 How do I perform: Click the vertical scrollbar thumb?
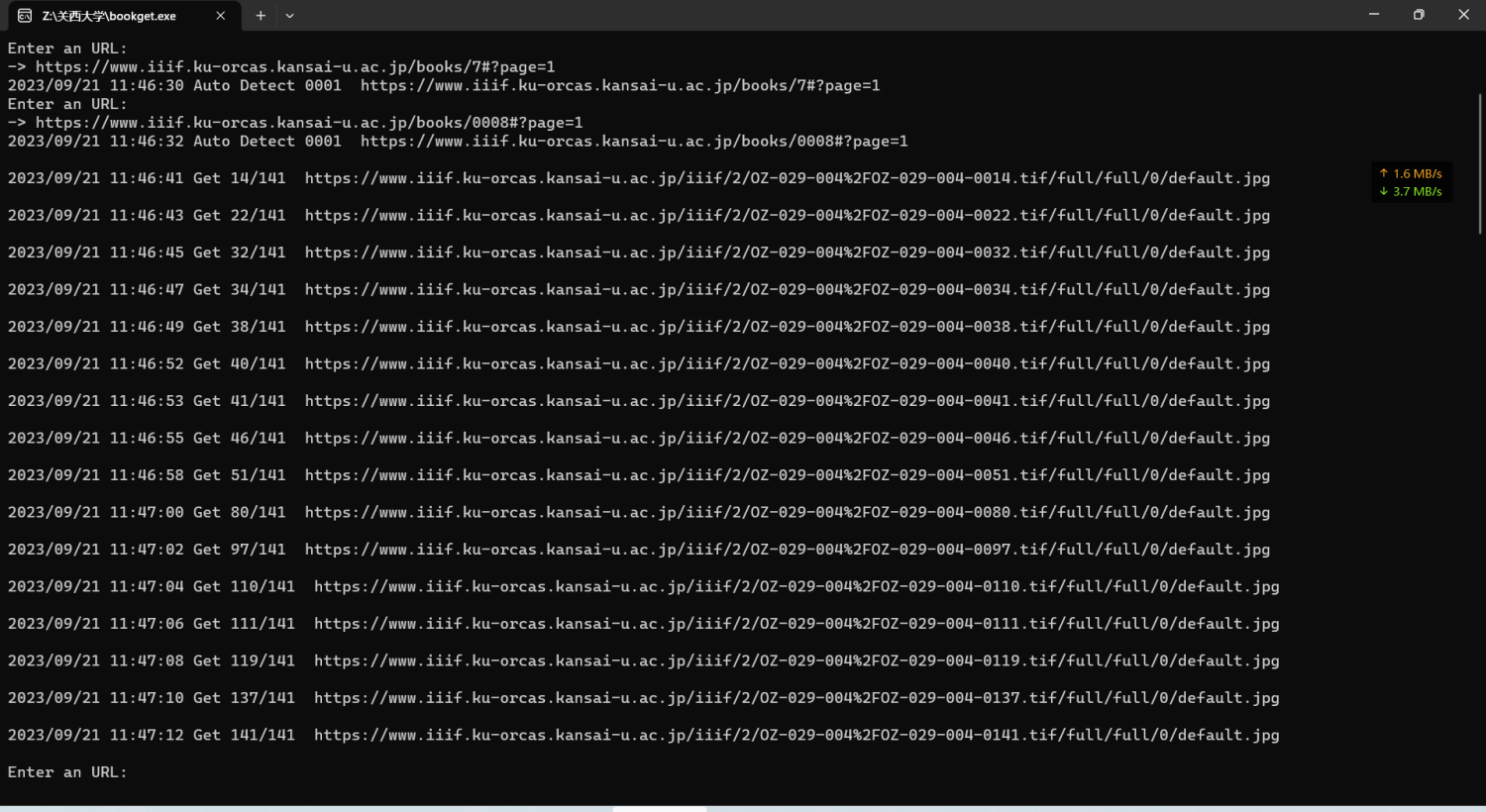pos(1480,163)
